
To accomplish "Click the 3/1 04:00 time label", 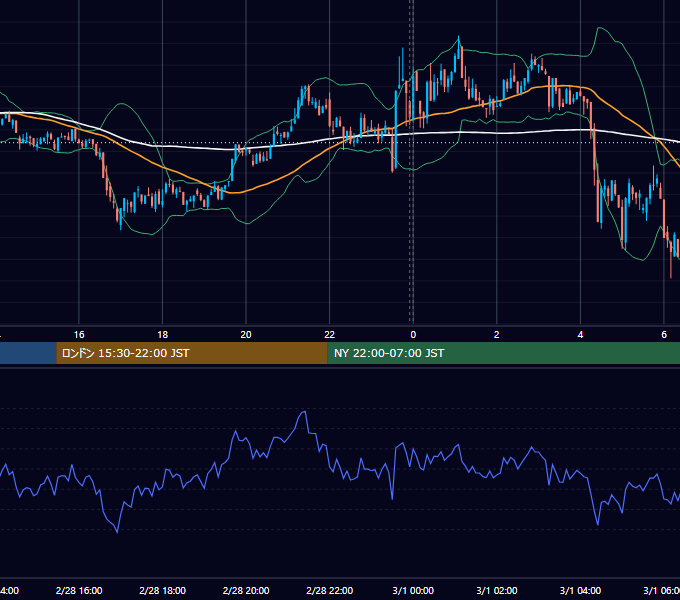I will pyautogui.click(x=580, y=590).
